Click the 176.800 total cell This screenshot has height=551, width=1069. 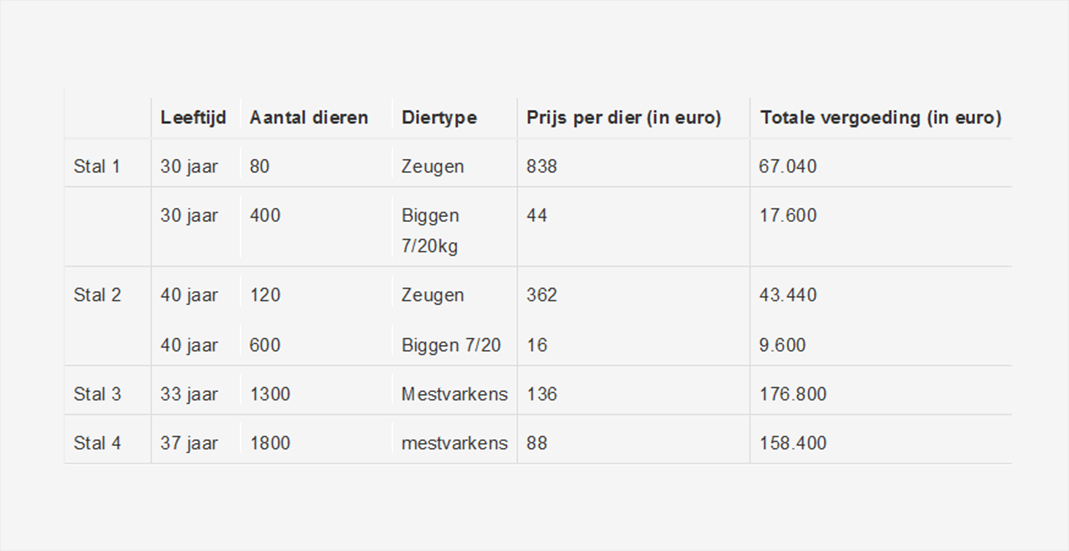[x=793, y=394]
